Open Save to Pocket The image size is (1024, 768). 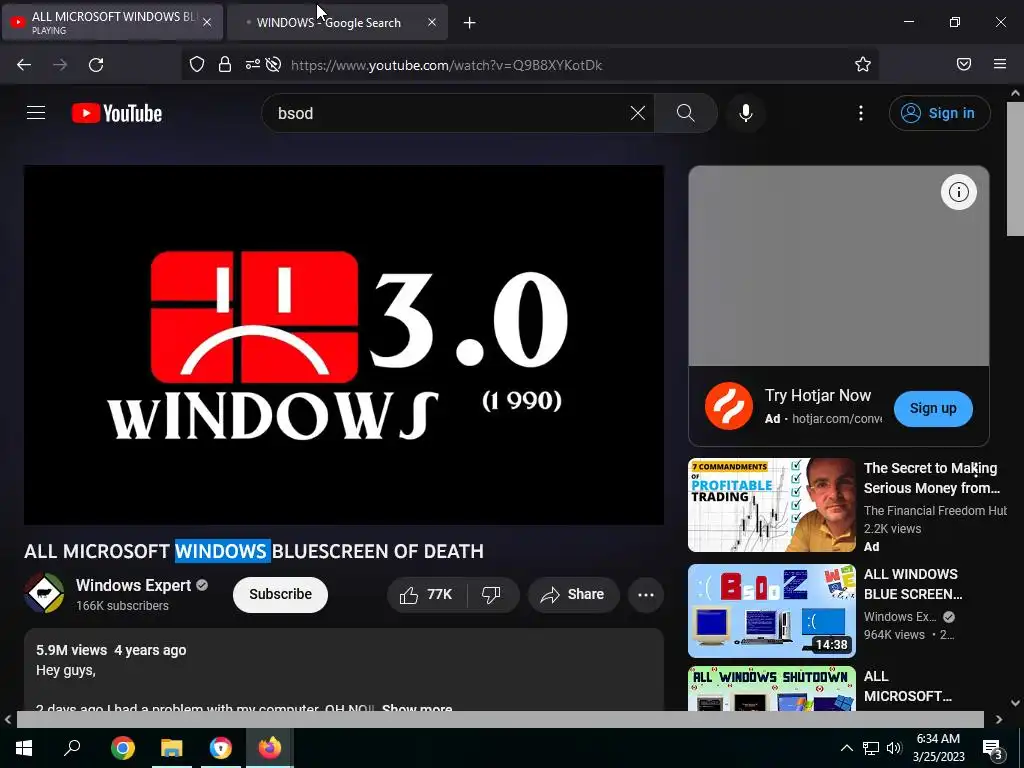pos(963,64)
